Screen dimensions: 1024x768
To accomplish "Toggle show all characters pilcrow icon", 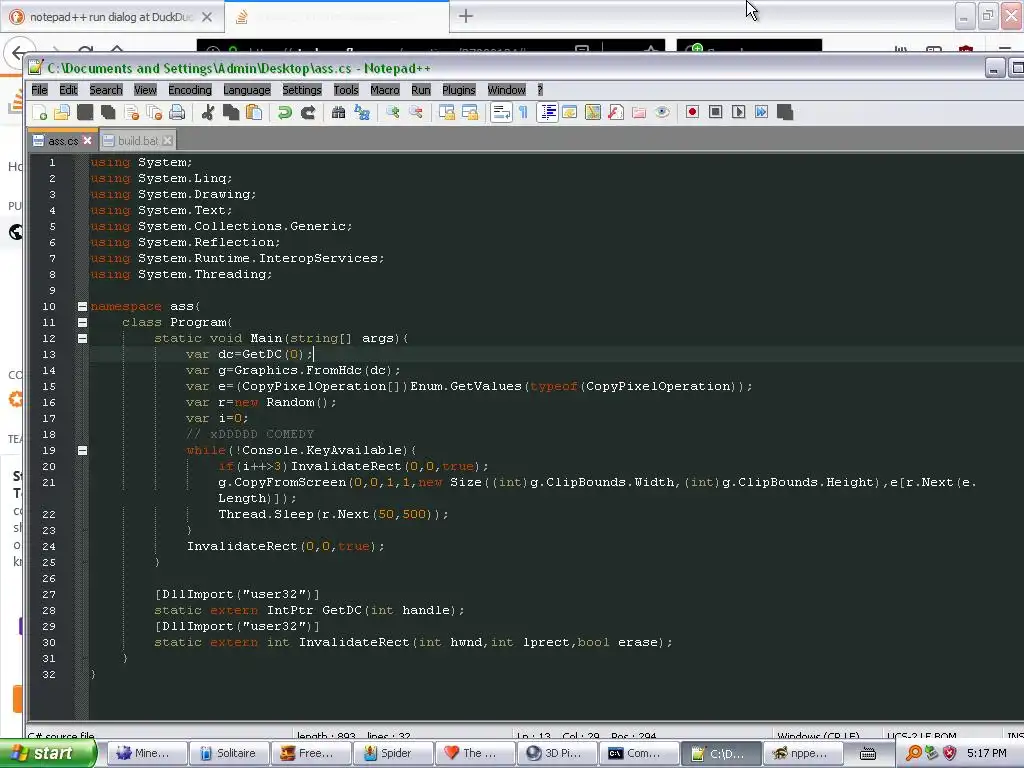I will click(523, 112).
